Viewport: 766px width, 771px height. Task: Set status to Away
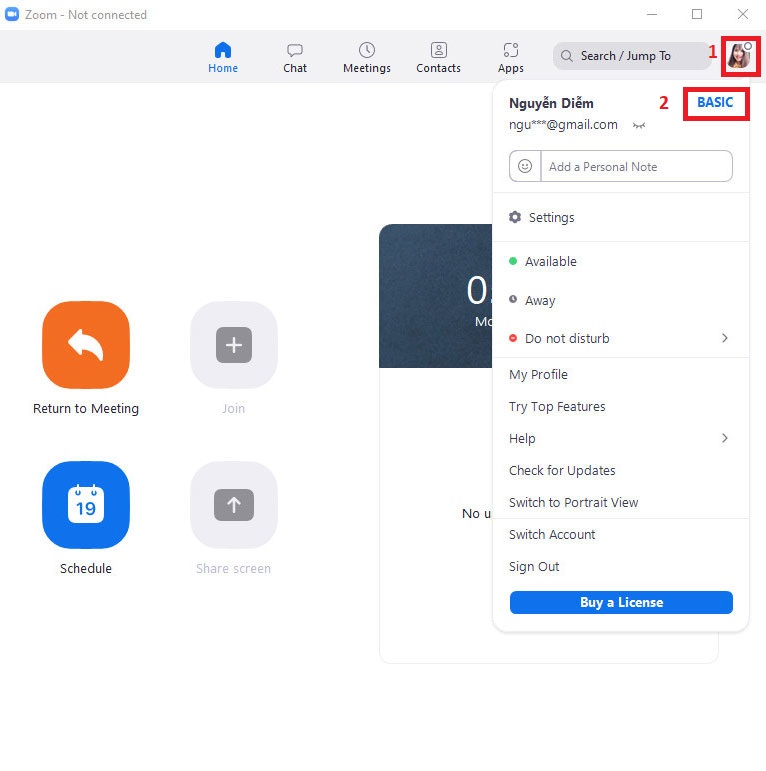pyautogui.click(x=620, y=300)
